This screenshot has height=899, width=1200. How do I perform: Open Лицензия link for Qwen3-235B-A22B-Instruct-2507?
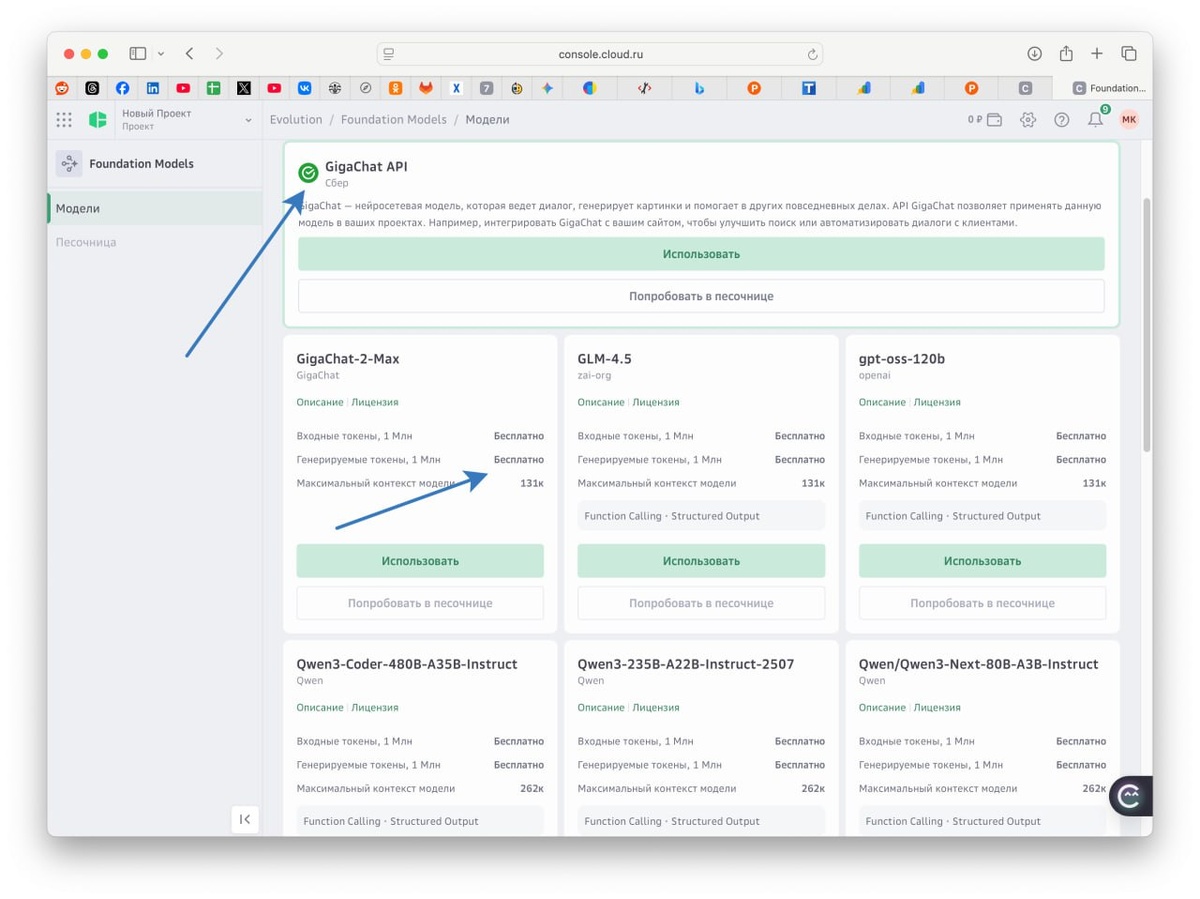pos(656,707)
